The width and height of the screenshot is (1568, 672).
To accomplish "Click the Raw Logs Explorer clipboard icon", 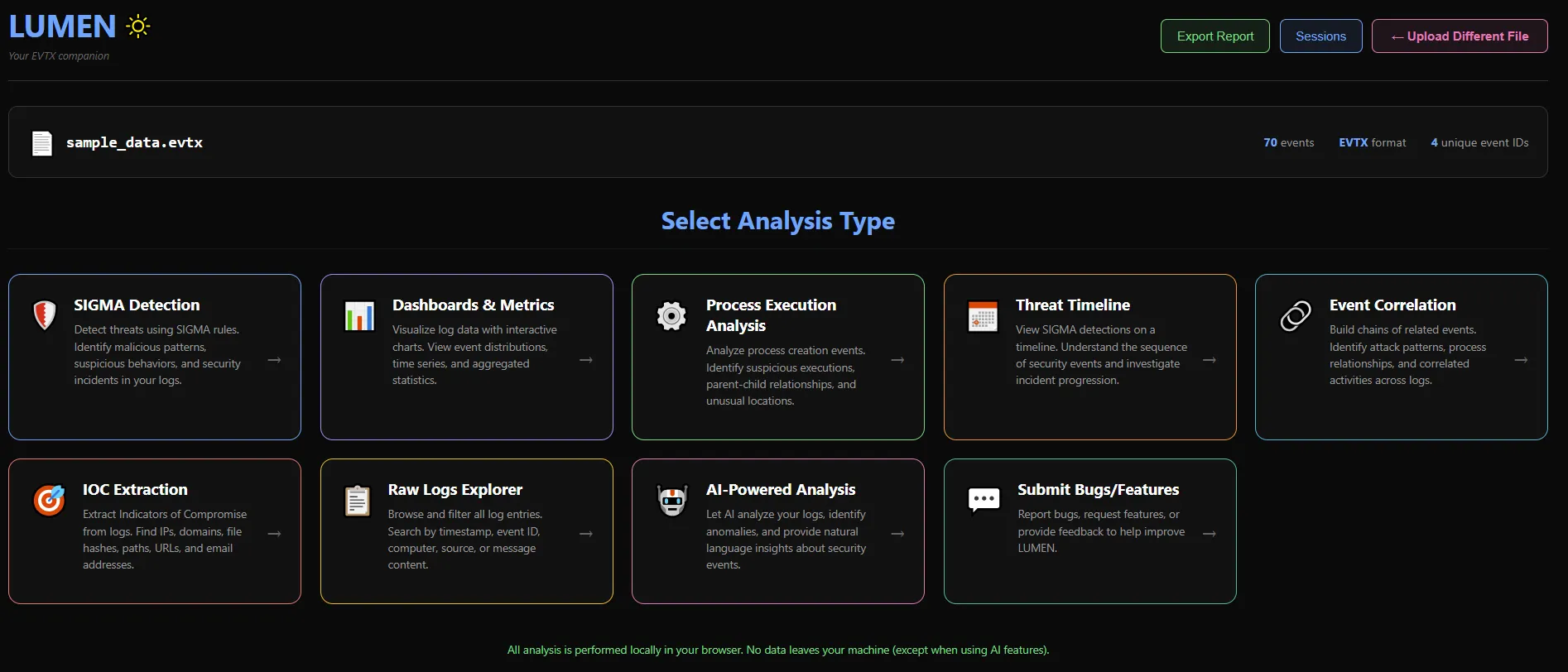I will coord(358,501).
